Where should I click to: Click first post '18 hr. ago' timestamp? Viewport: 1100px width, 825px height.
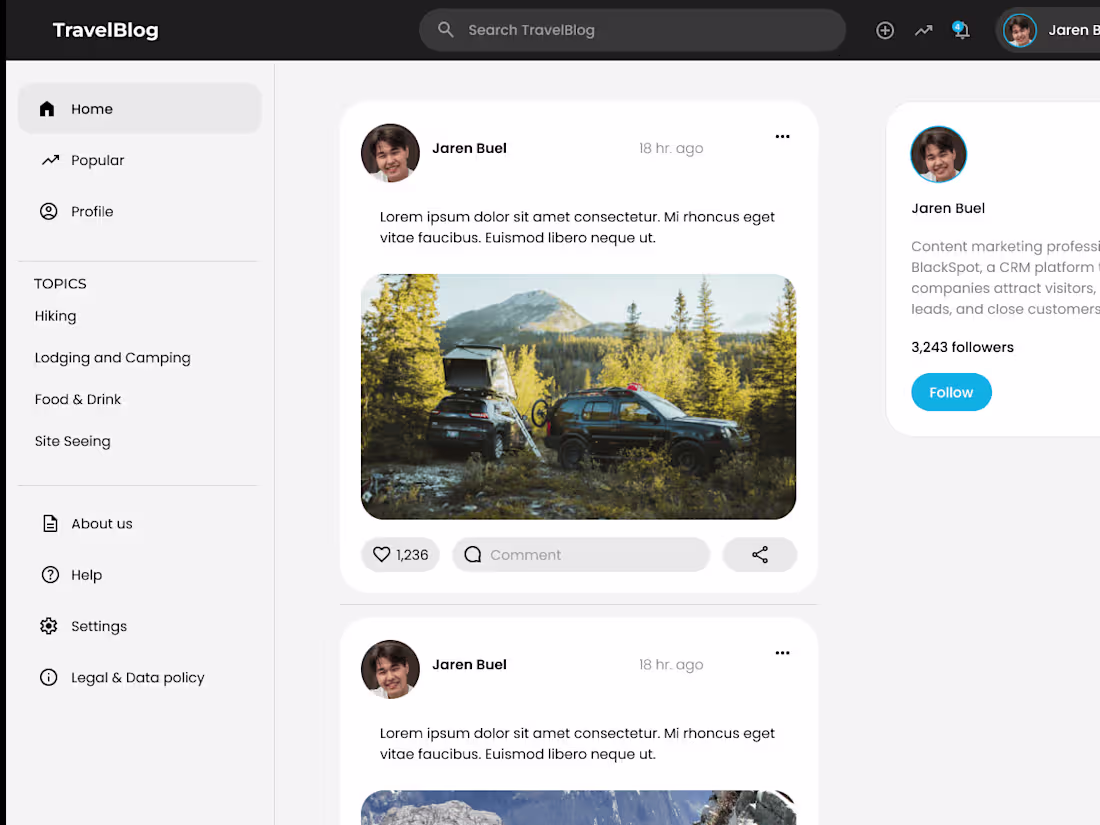point(671,149)
